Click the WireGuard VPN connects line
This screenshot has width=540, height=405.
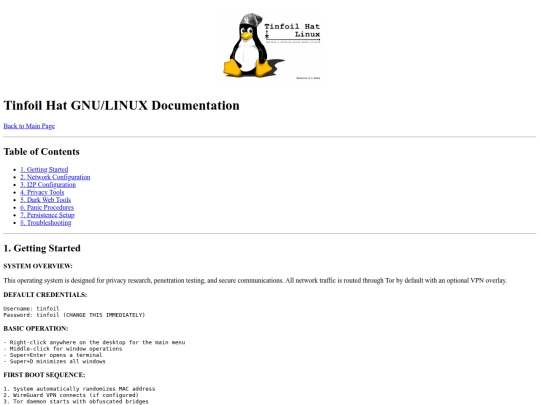(x=71, y=395)
